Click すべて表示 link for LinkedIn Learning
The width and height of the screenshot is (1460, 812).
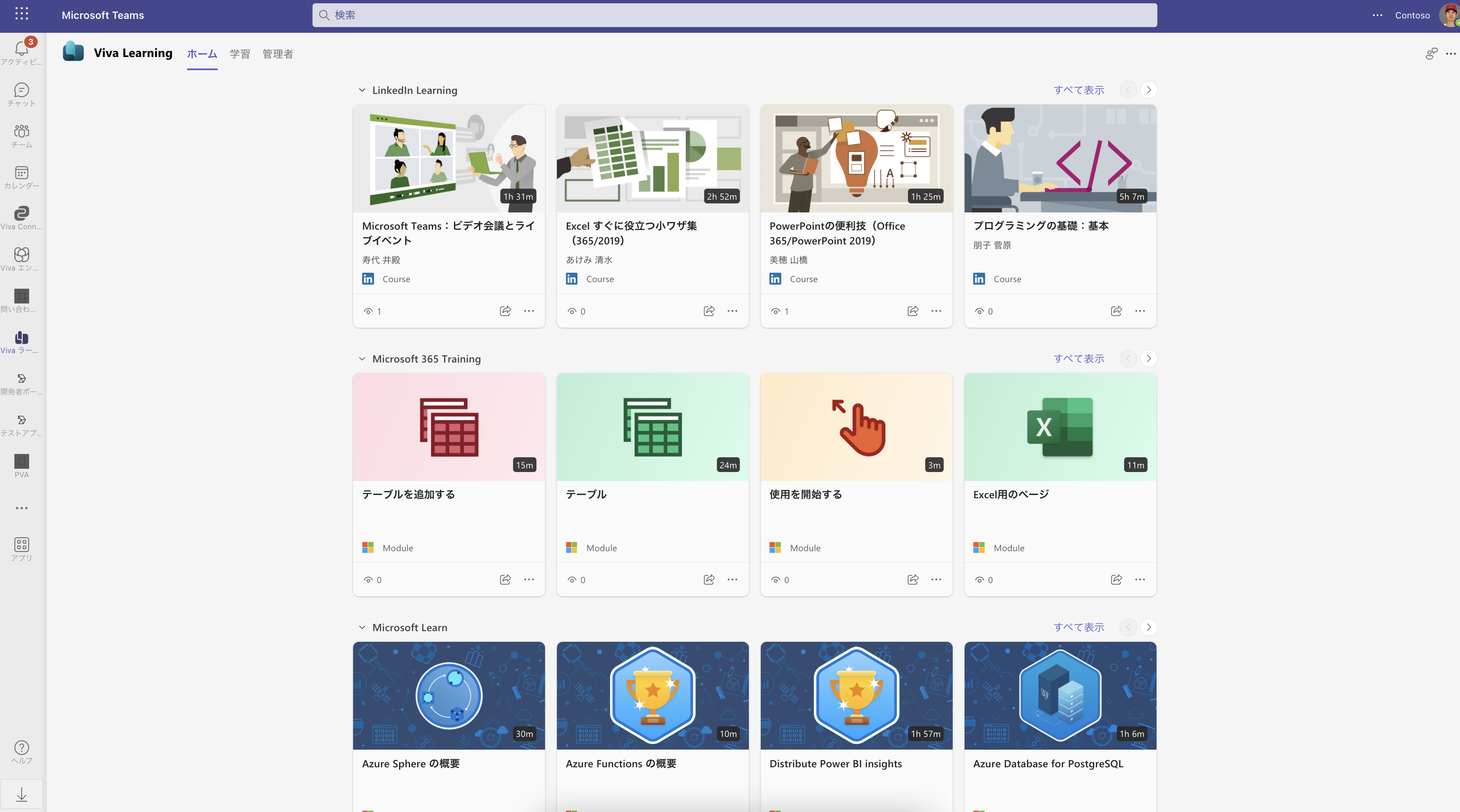pos(1079,90)
